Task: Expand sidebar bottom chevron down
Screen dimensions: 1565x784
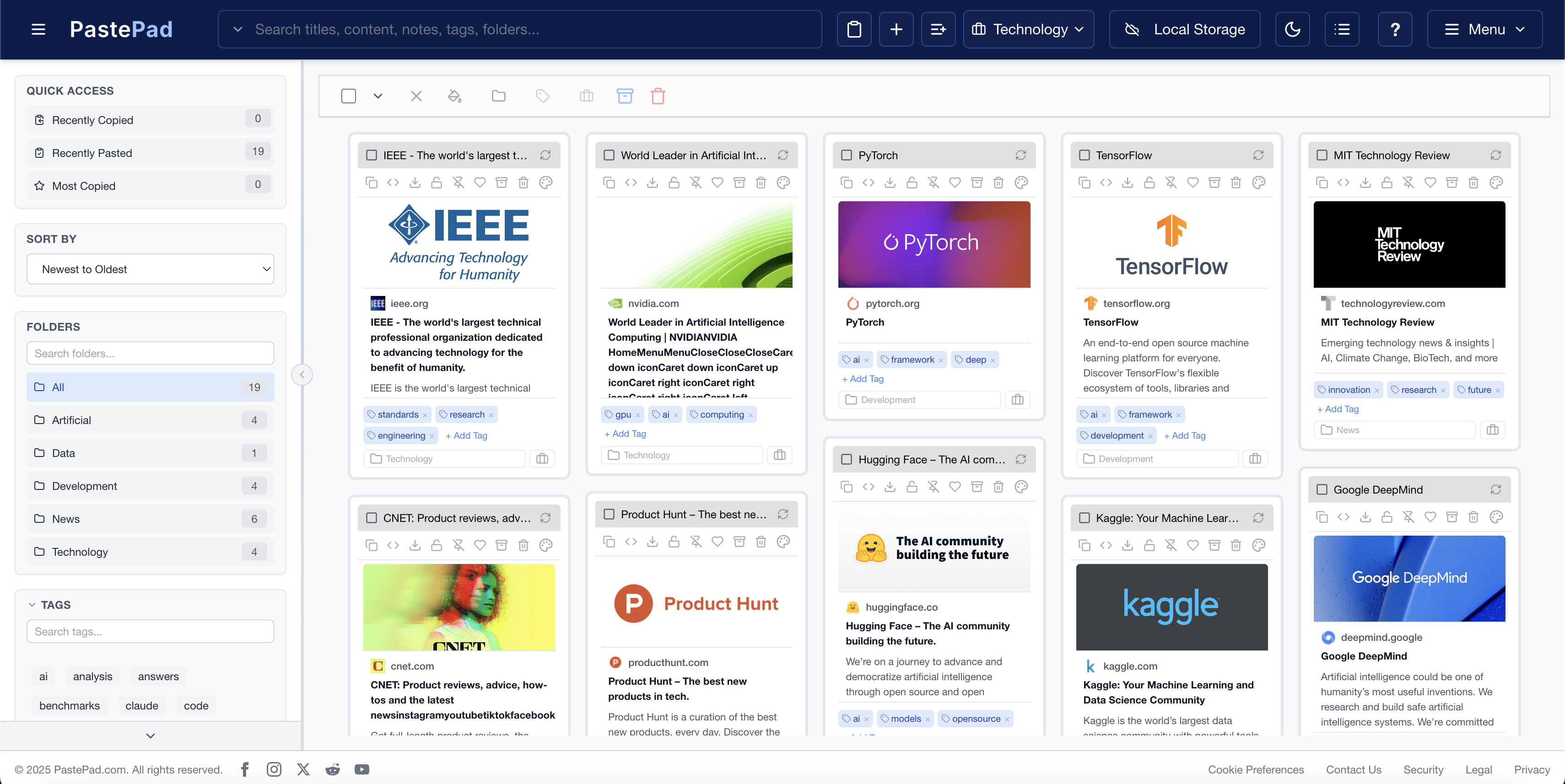Action: 150,736
